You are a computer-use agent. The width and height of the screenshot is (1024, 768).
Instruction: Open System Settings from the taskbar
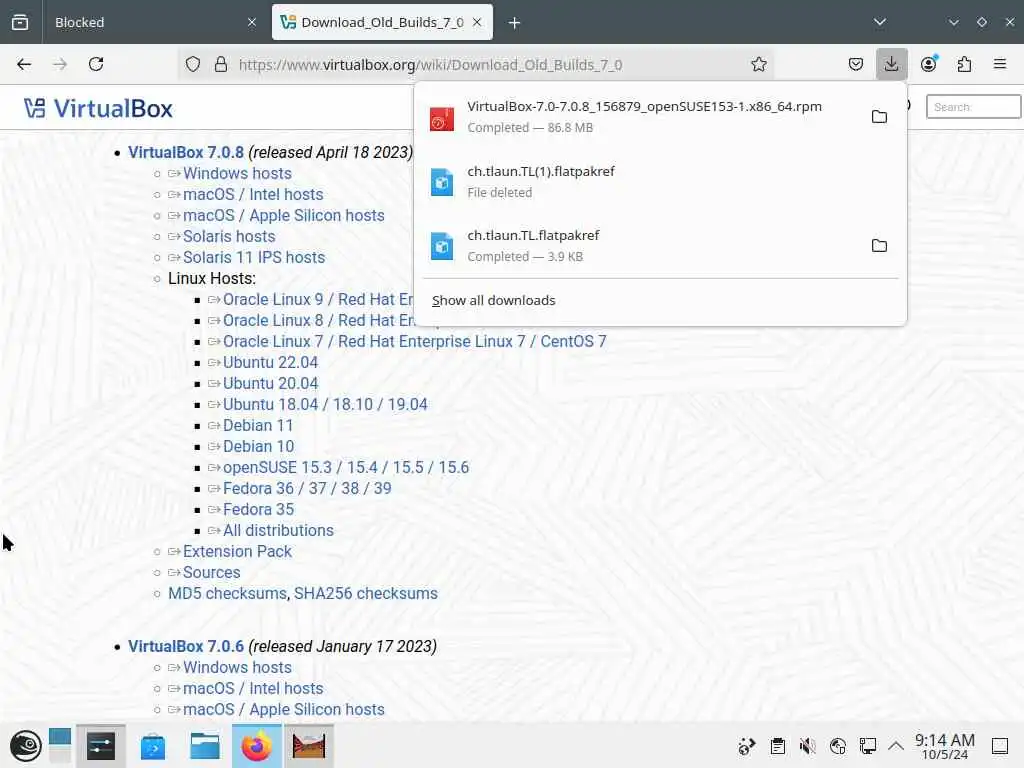click(x=101, y=746)
